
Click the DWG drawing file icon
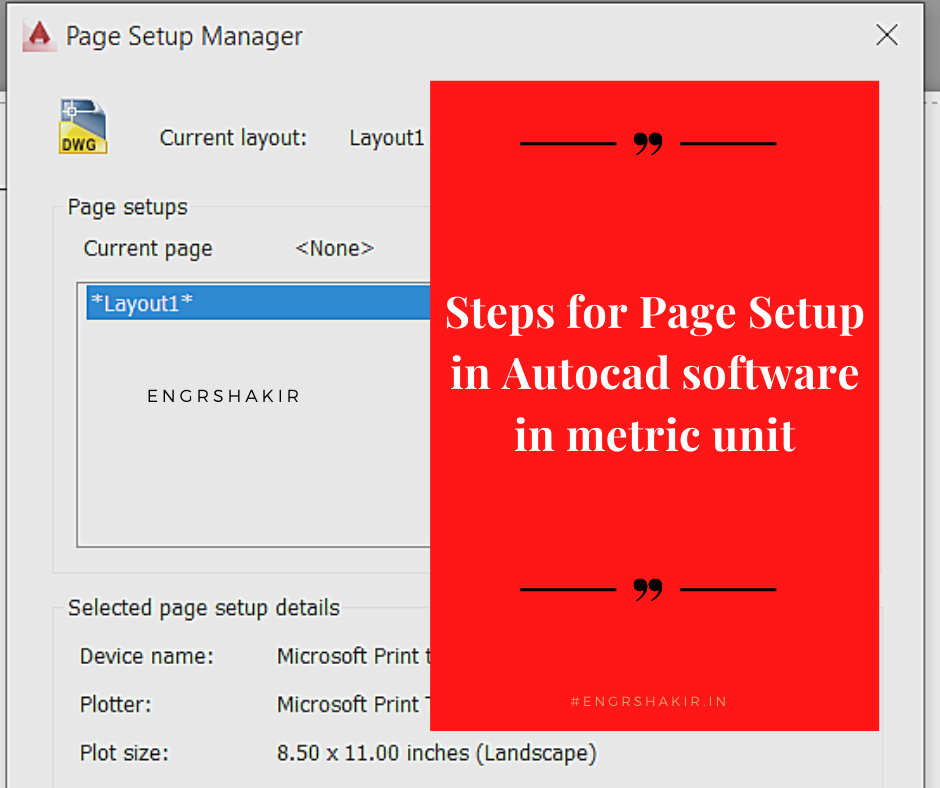click(82, 125)
